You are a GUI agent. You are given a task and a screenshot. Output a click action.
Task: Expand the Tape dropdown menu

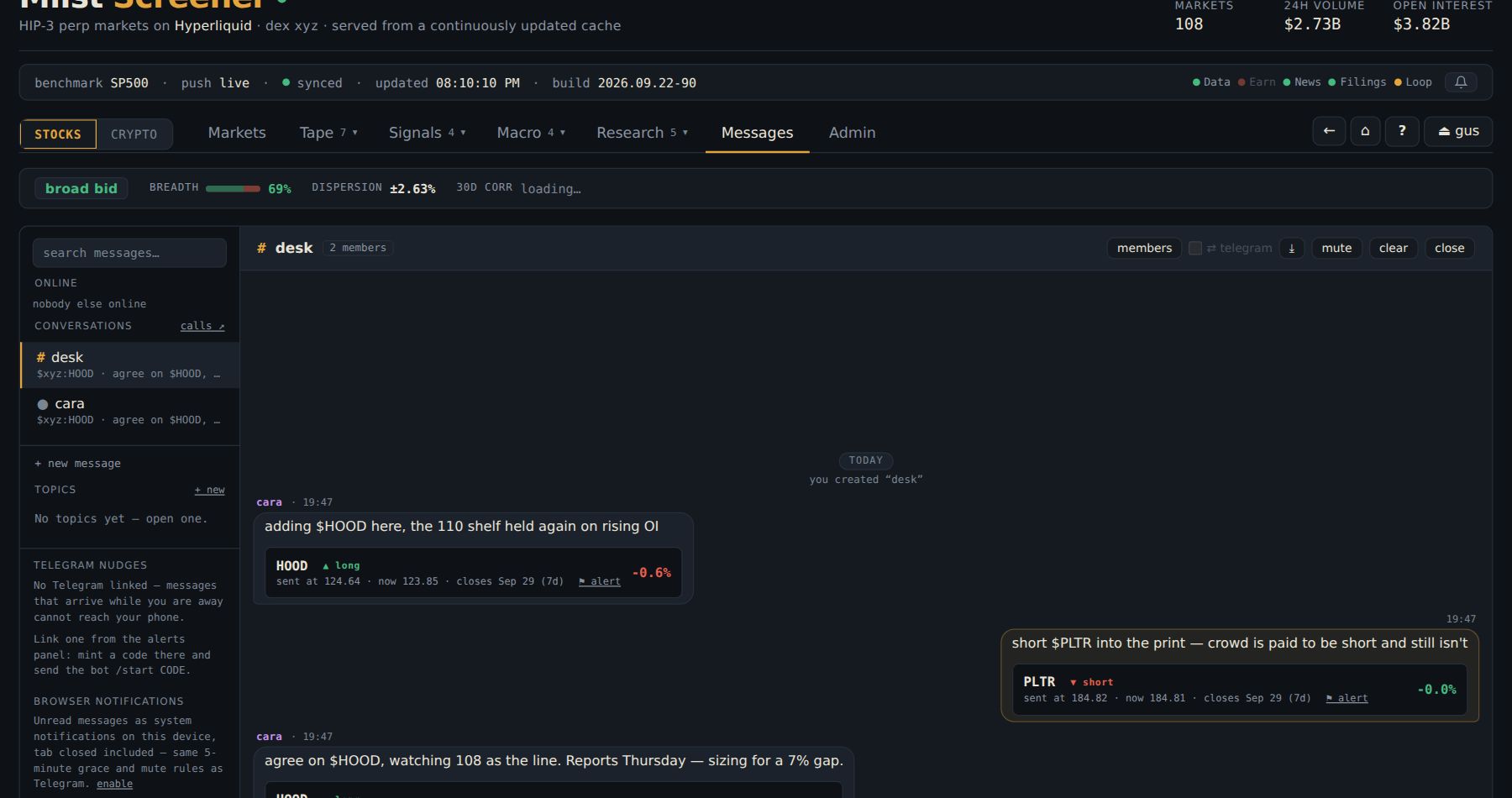328,133
